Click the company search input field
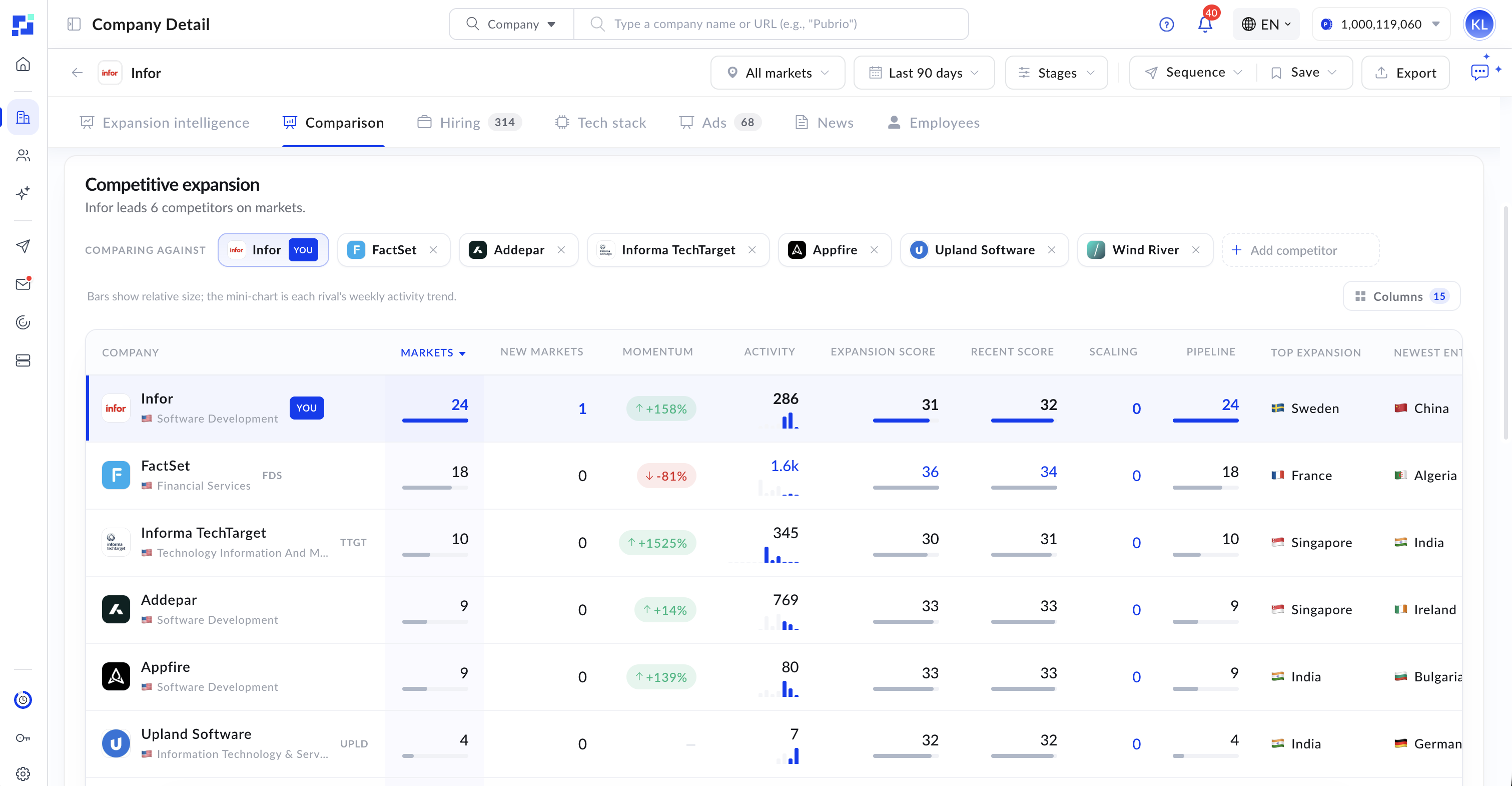Image resolution: width=1512 pixels, height=786 pixels. click(772, 24)
